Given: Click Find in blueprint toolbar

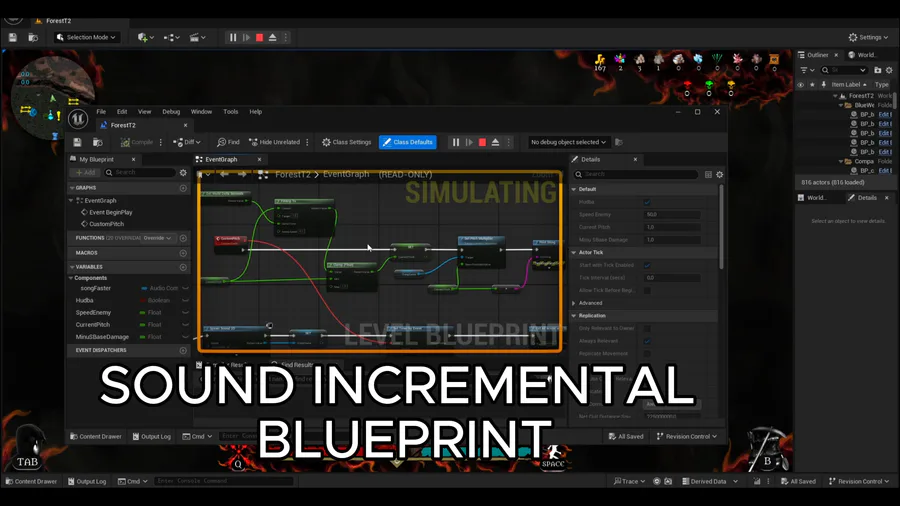Looking at the screenshot, I should [228, 142].
